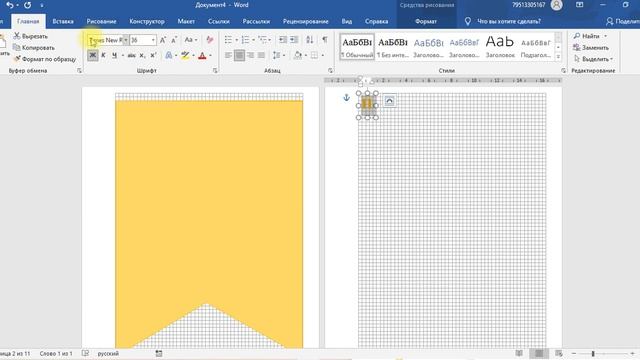The image size is (640, 360).
Task: Open font color dropdown arrow
Action: pos(210,56)
